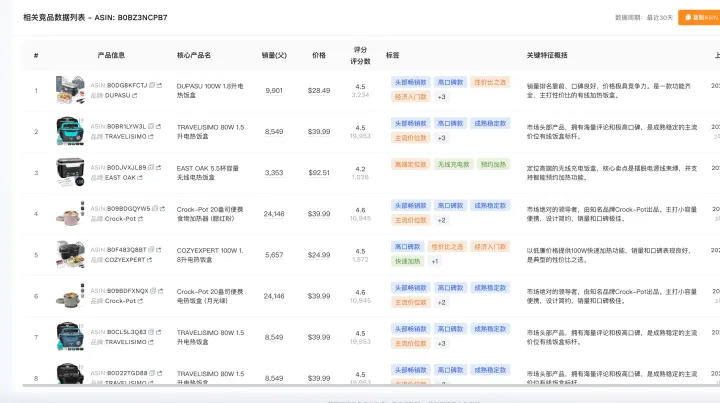Click the 无线充电款 tag
This screenshot has height=403, width=720.
(x=454, y=164)
